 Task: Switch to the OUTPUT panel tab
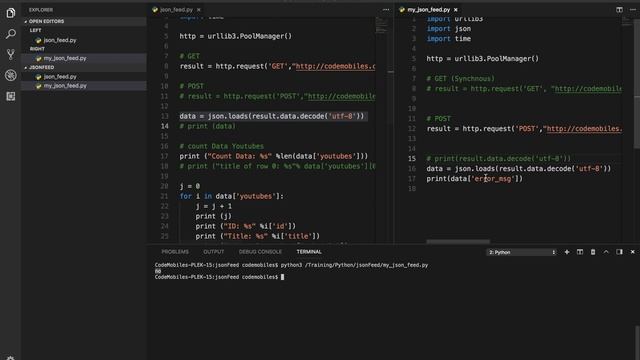pyautogui.click(x=213, y=252)
